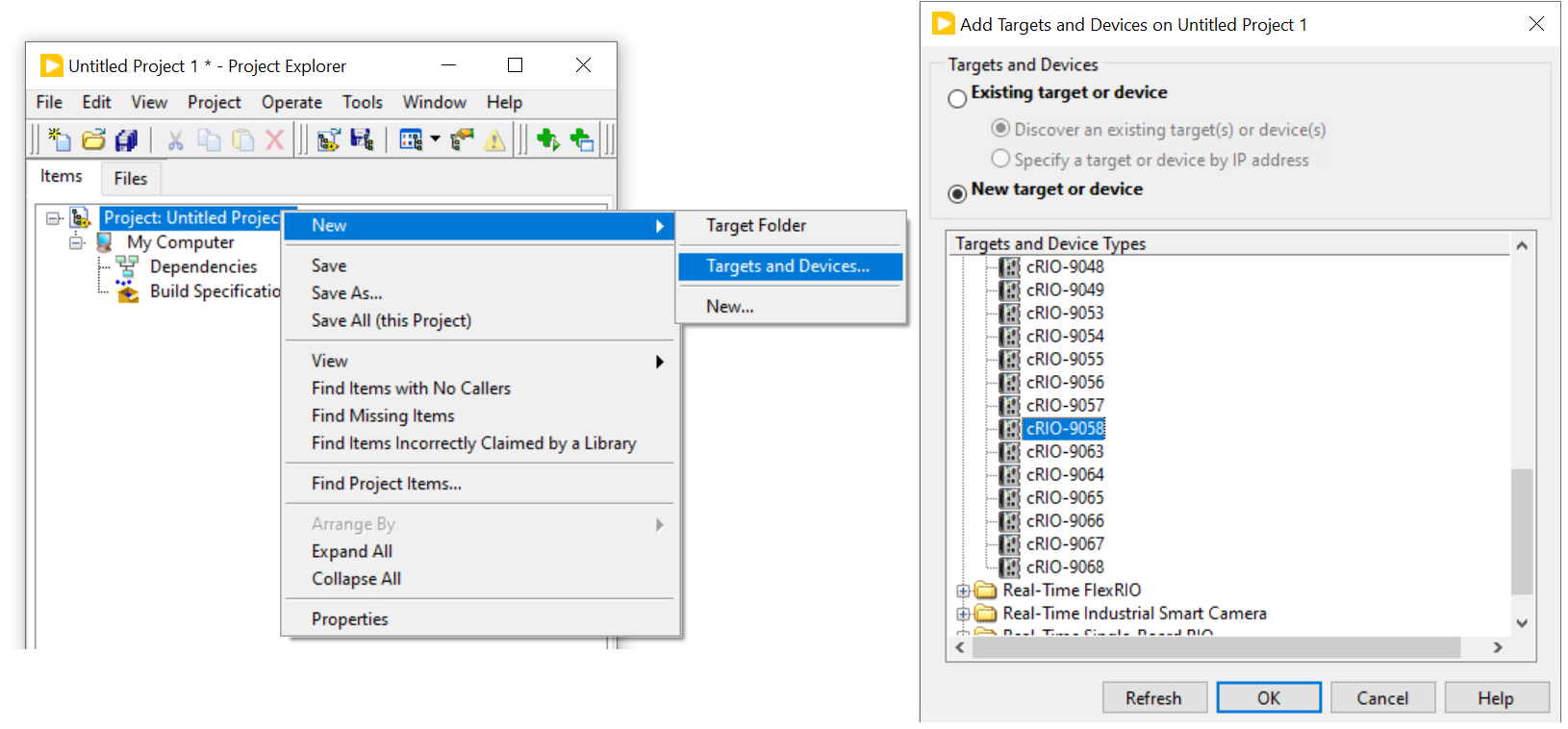Switch to the Files tab

coord(131,178)
